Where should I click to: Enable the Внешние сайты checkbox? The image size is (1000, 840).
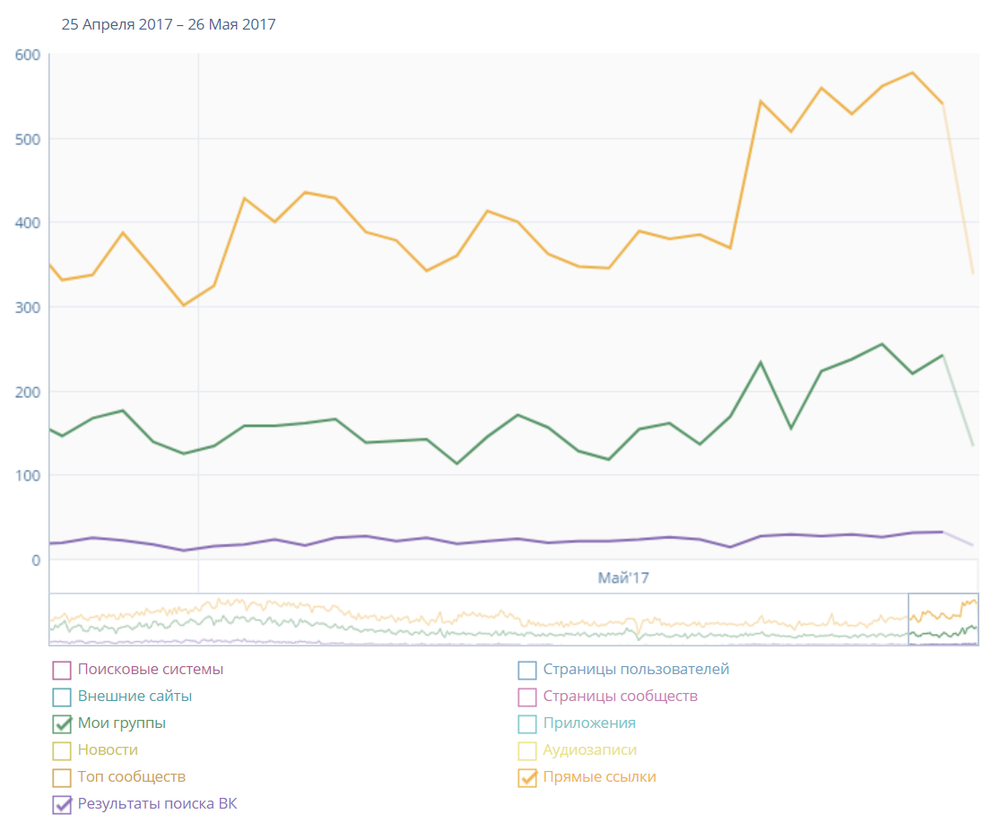pos(62,697)
